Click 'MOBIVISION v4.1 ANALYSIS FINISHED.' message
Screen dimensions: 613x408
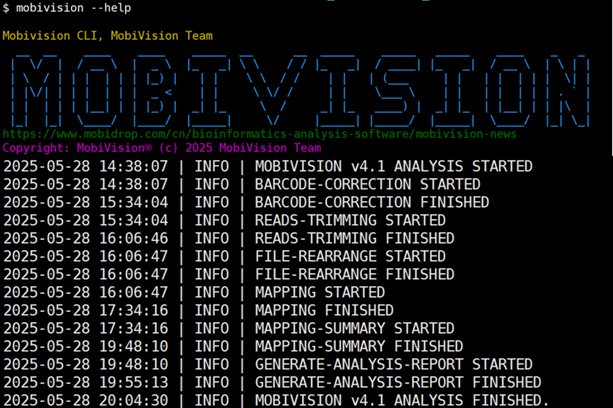(x=402, y=400)
